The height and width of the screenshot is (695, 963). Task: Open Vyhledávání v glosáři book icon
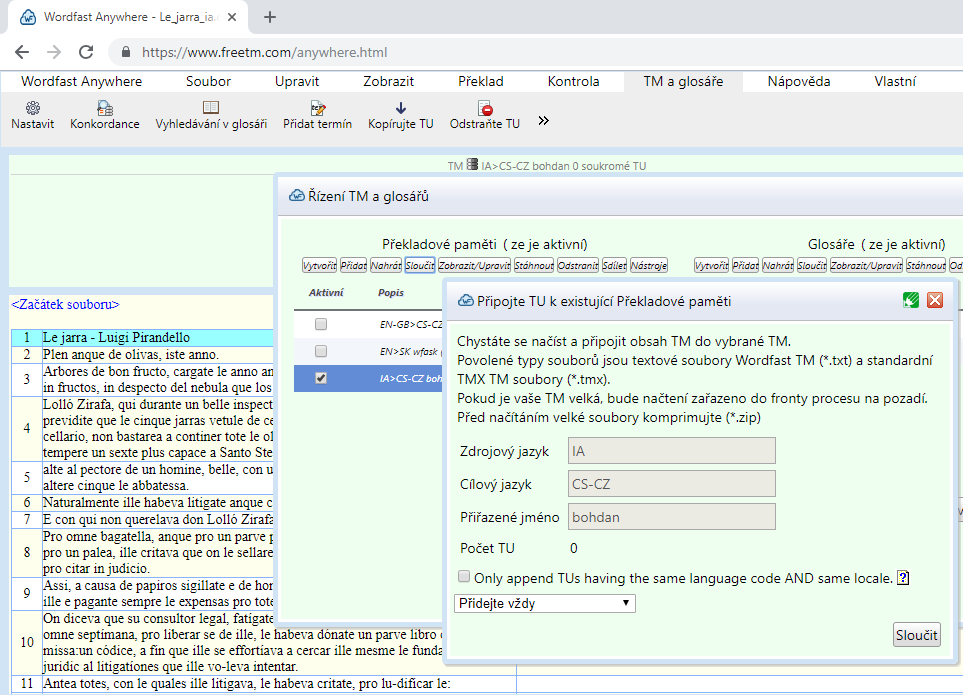[211, 108]
